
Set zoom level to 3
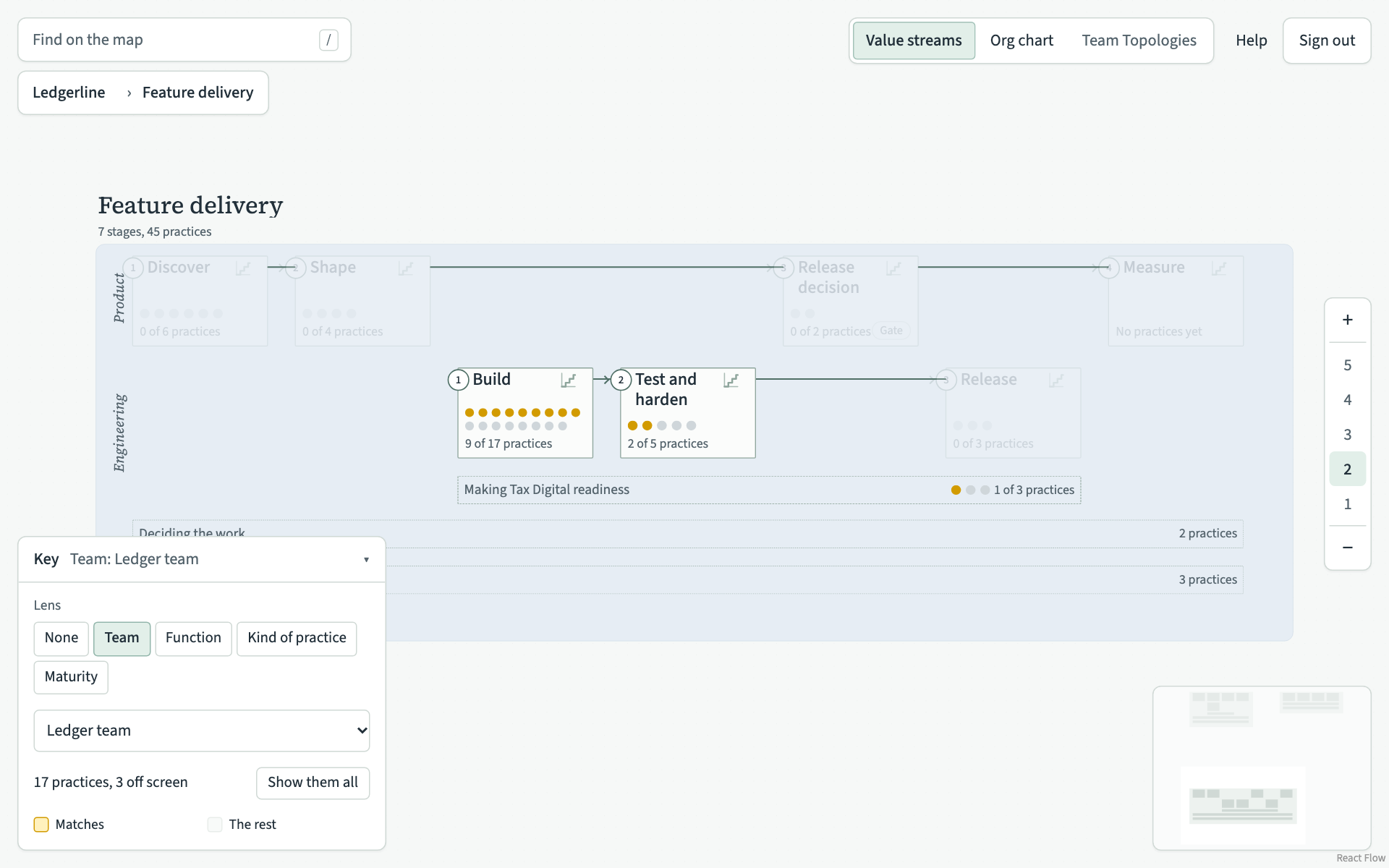tap(1348, 435)
